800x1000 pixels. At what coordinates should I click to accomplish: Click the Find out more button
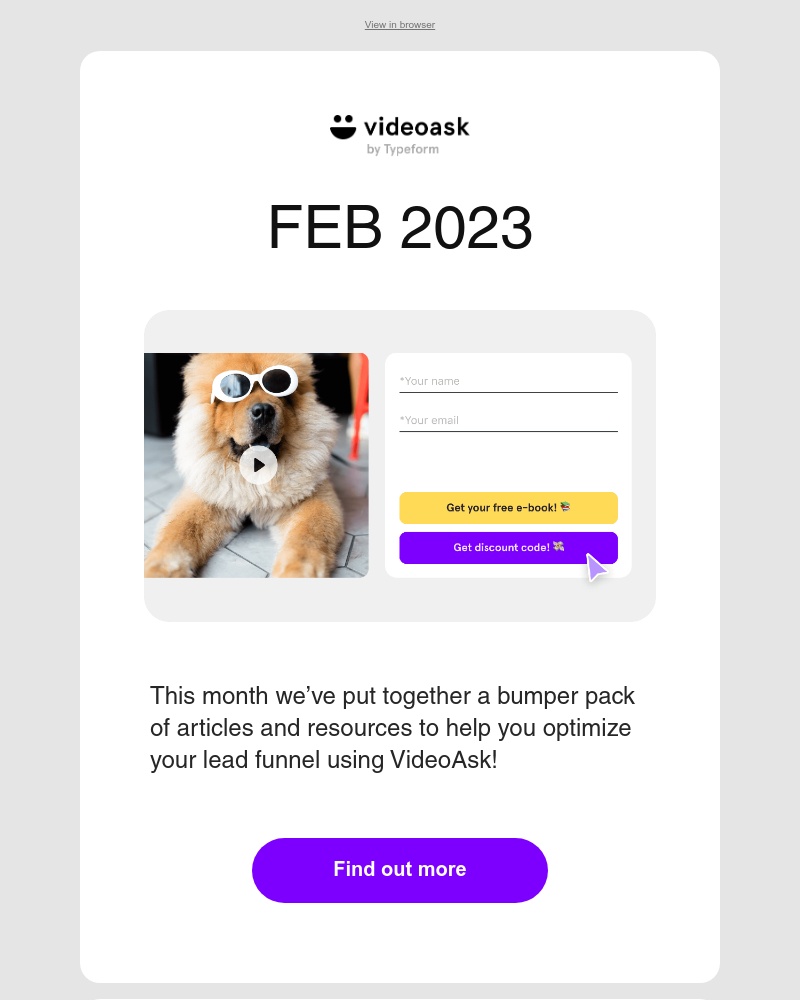(399, 869)
